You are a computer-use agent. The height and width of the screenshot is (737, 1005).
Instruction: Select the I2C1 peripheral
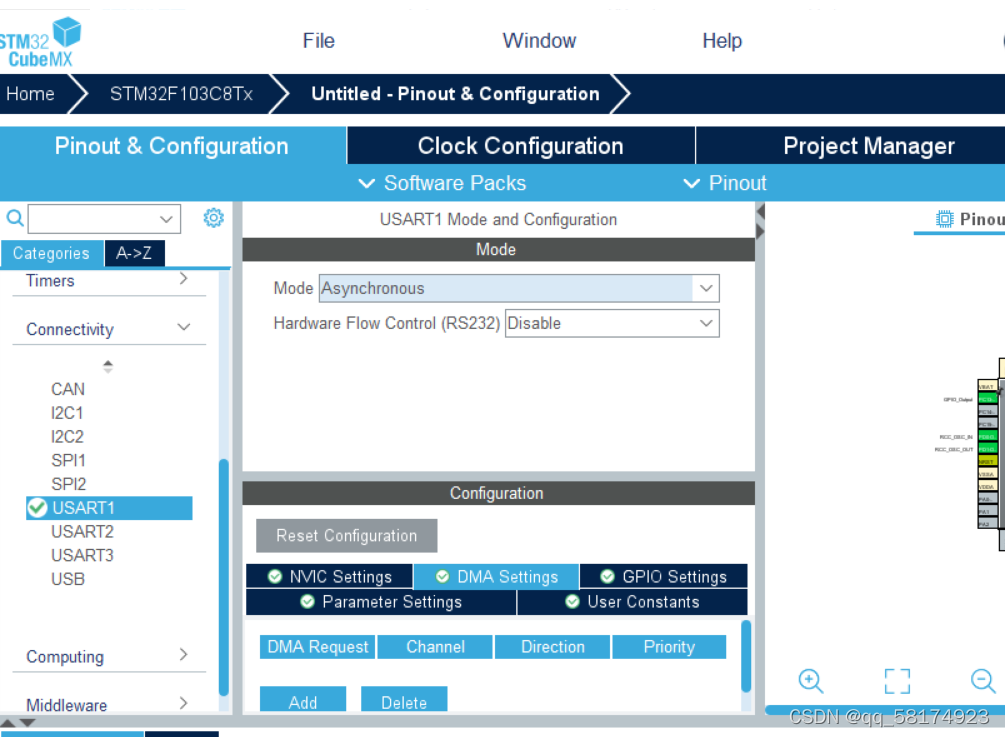[x=67, y=413]
